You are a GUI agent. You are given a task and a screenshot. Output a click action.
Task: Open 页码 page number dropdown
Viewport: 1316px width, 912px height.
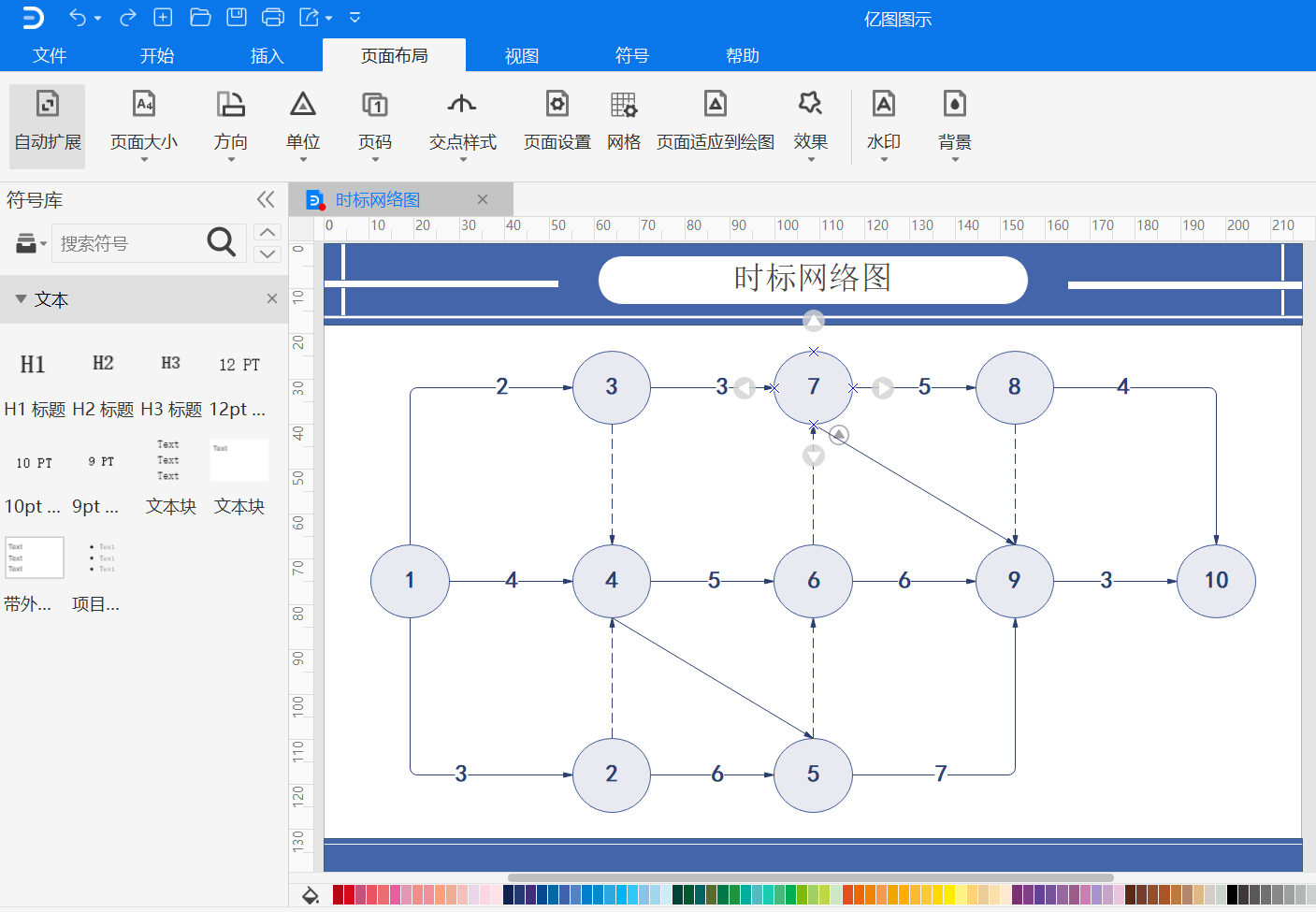375,125
